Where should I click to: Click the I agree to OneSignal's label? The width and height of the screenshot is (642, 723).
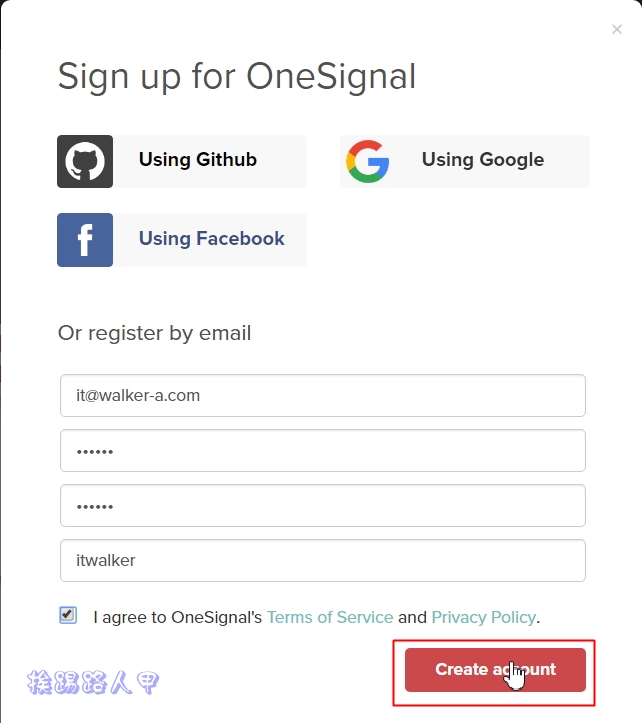tap(178, 617)
